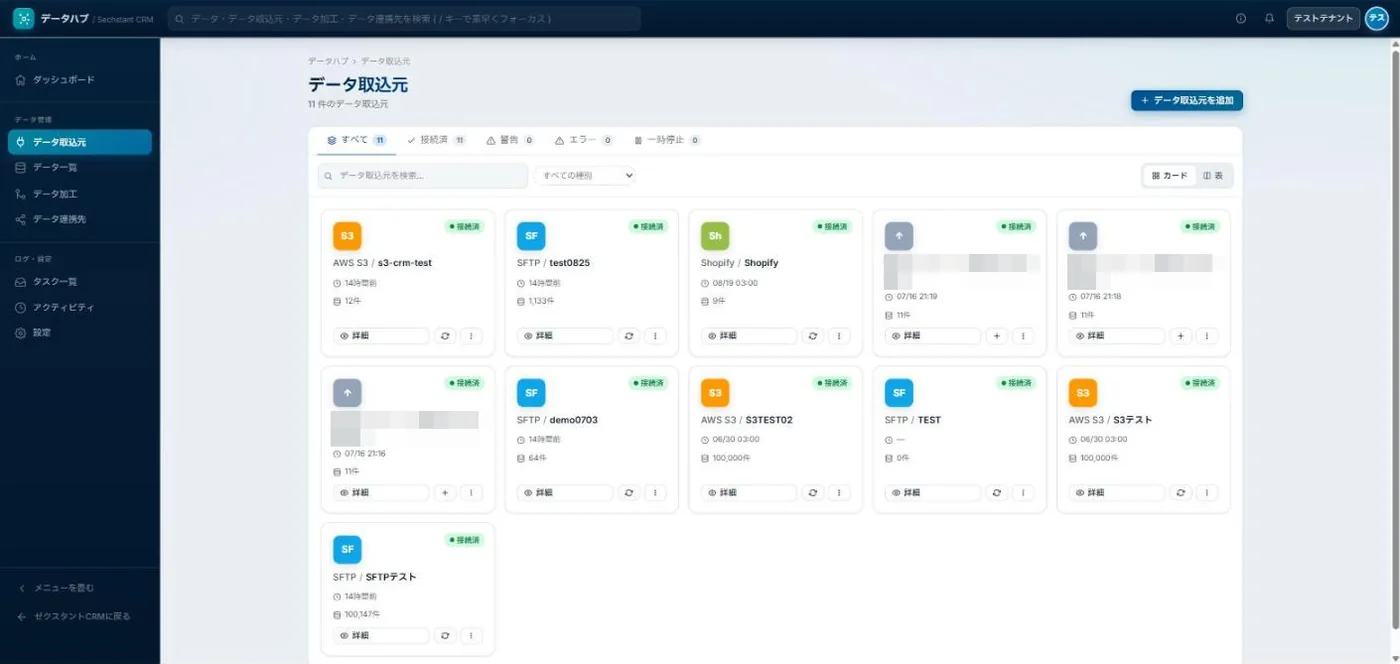Switch to カード view
The width and height of the screenshot is (1400, 664).
point(1170,176)
